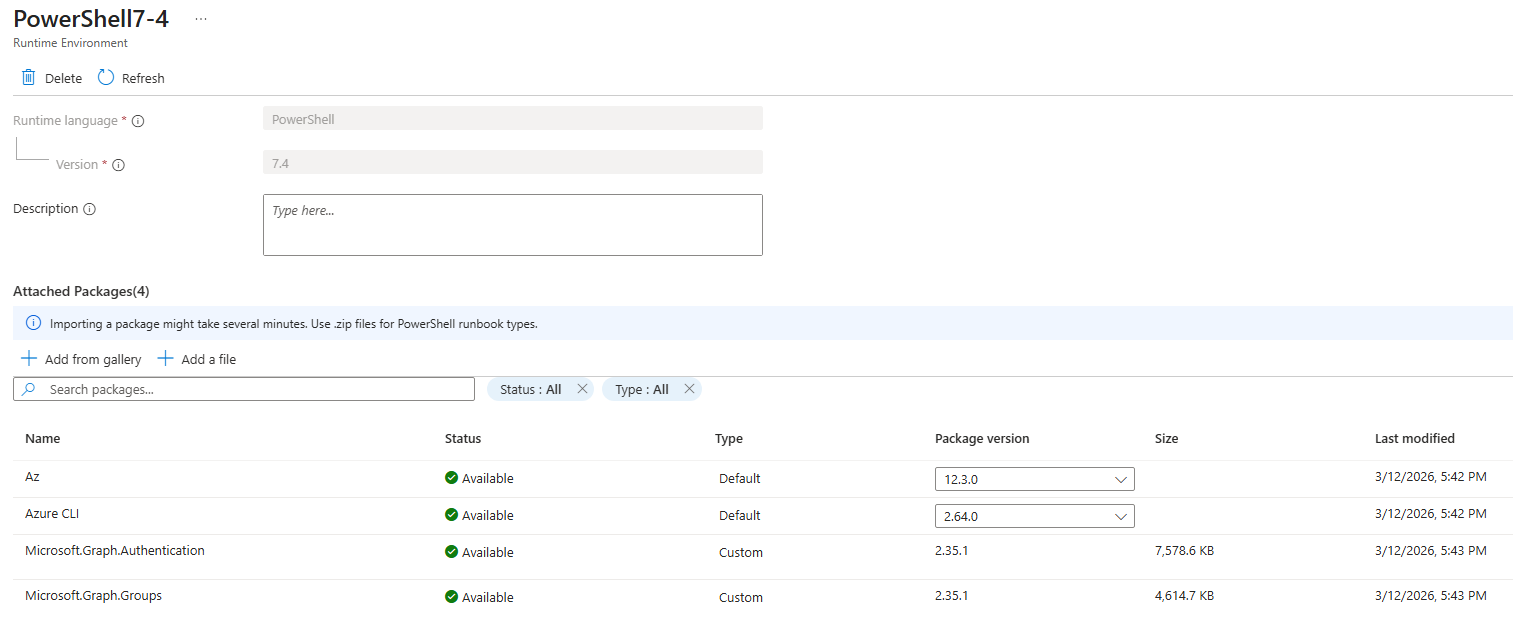Focus the Description text area
The width and height of the screenshot is (1513, 621).
tap(513, 225)
